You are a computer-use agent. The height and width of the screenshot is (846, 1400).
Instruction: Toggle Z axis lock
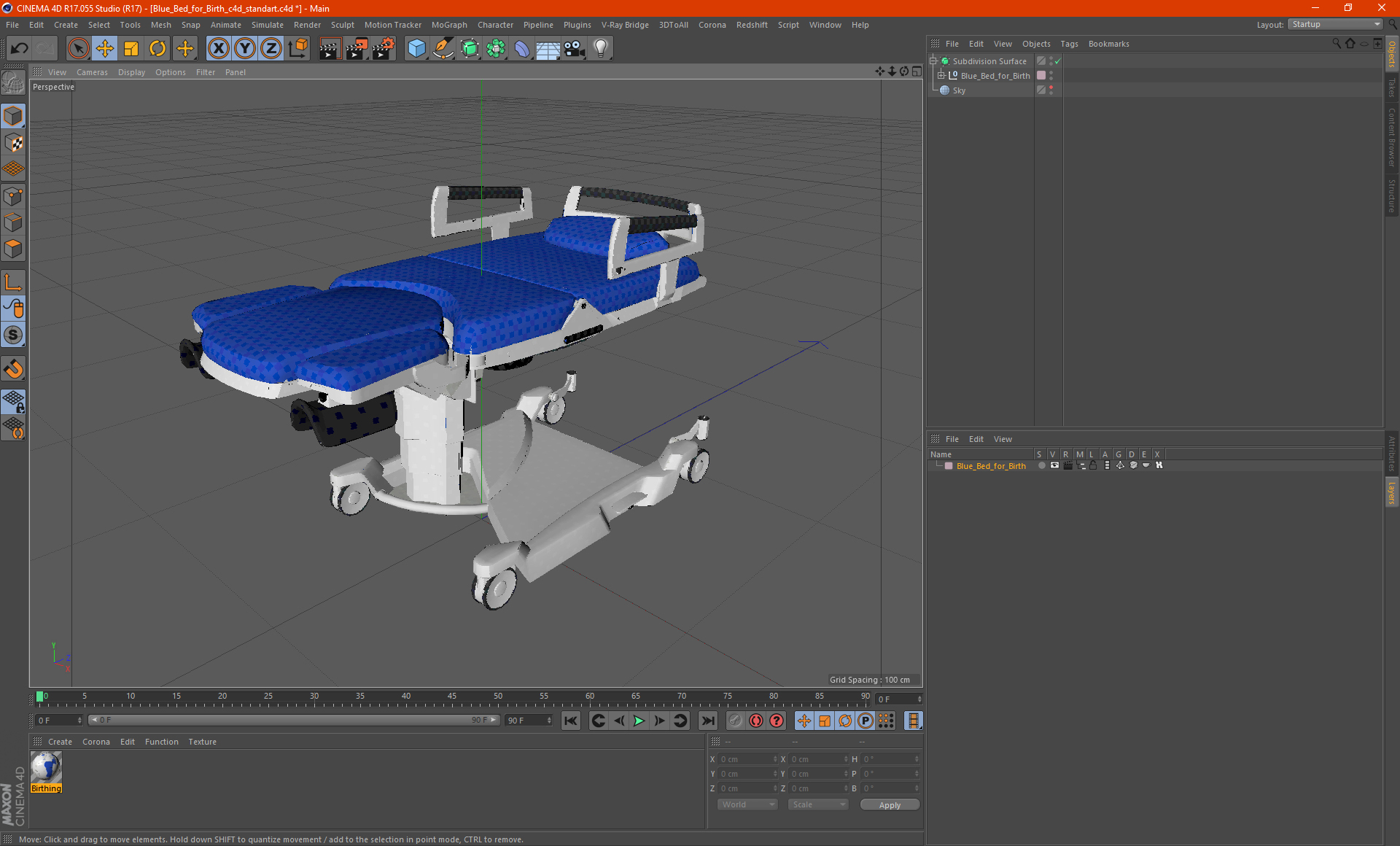(x=271, y=49)
